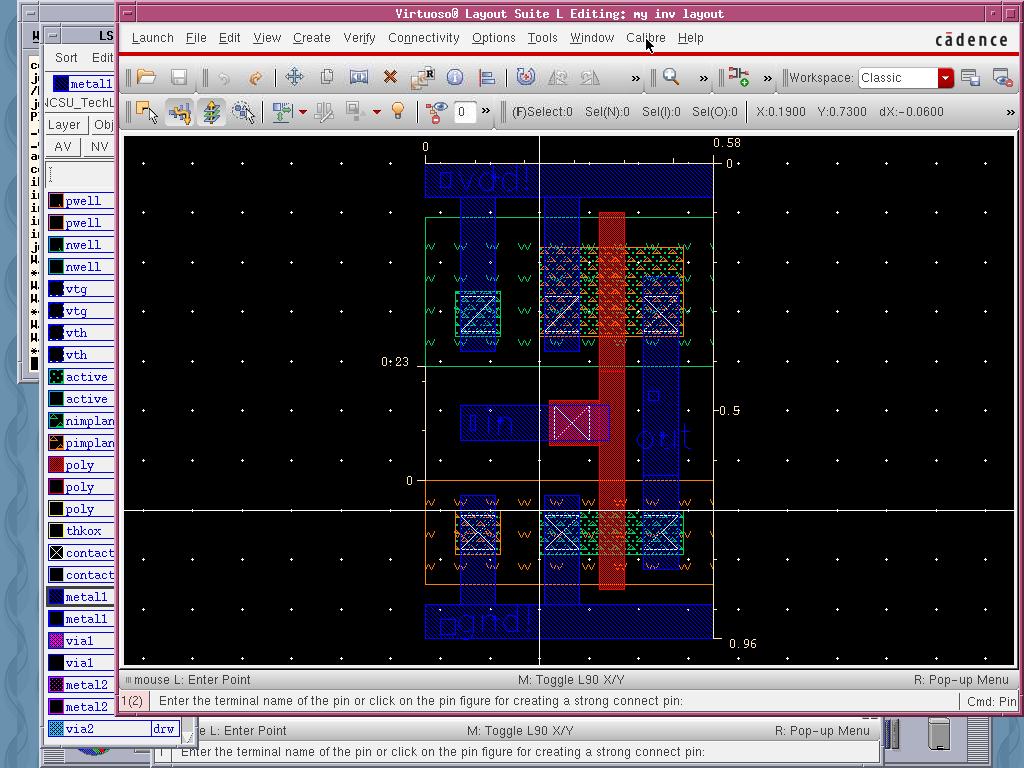Click the add connectivity instance icon
This screenshot has width=1024, height=768.
[x=738, y=78]
